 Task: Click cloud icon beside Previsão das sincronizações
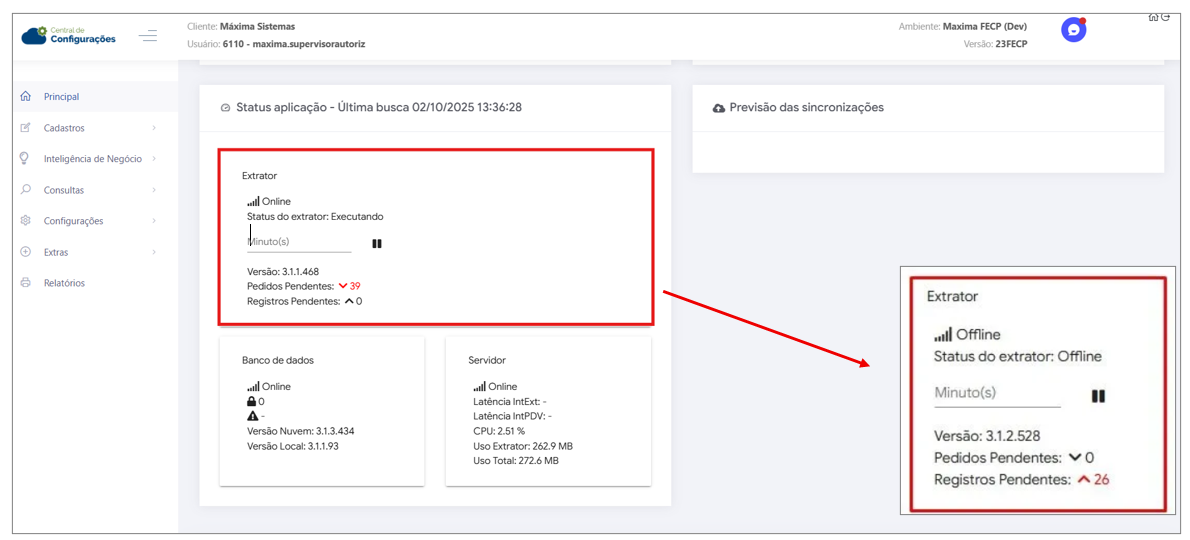tap(719, 108)
